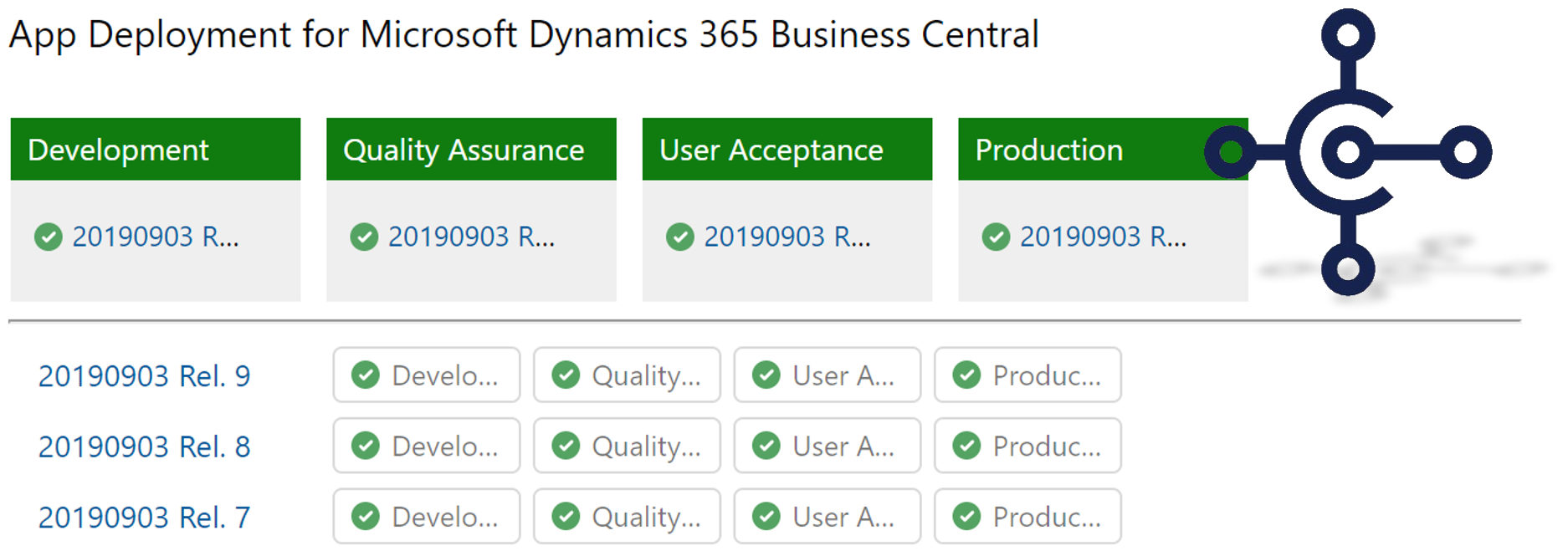Open the Development stage header
This screenshot has height=551, width=1568.
coord(155,150)
